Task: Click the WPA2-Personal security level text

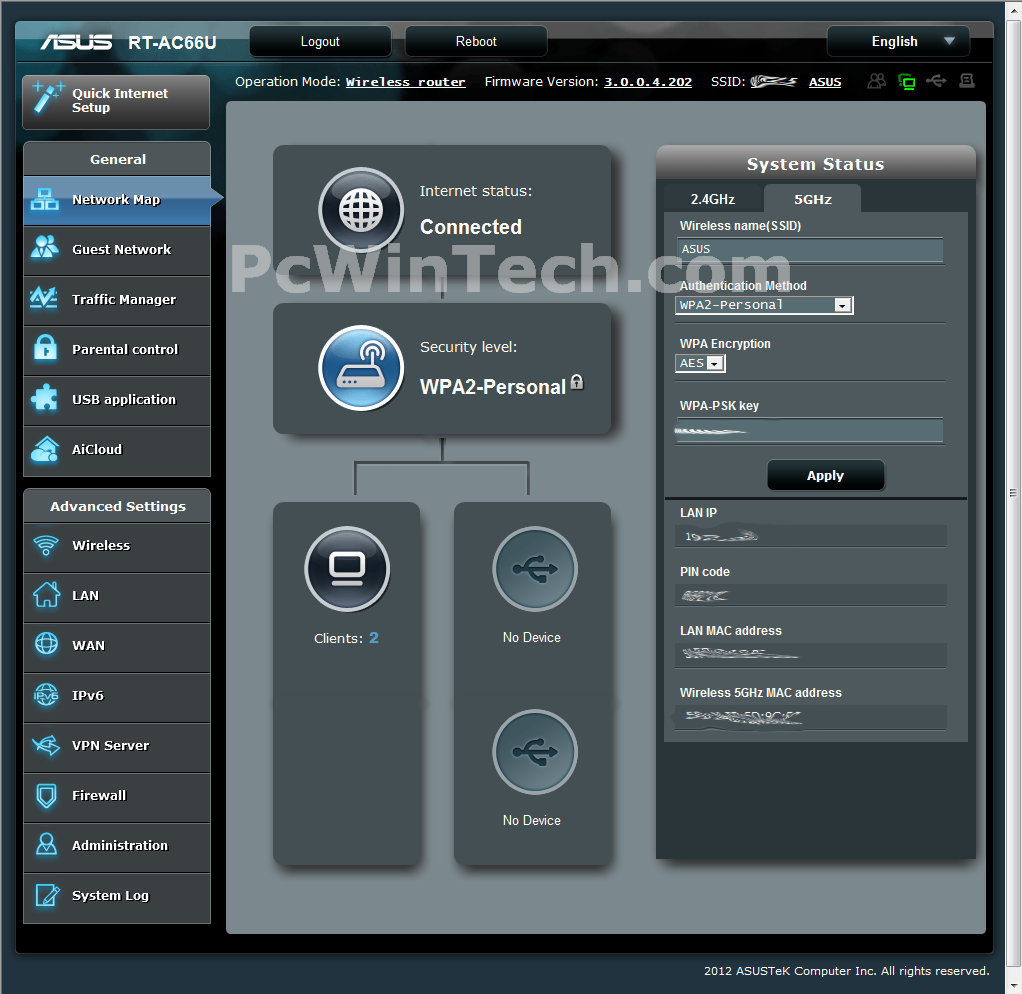Action: (493, 387)
